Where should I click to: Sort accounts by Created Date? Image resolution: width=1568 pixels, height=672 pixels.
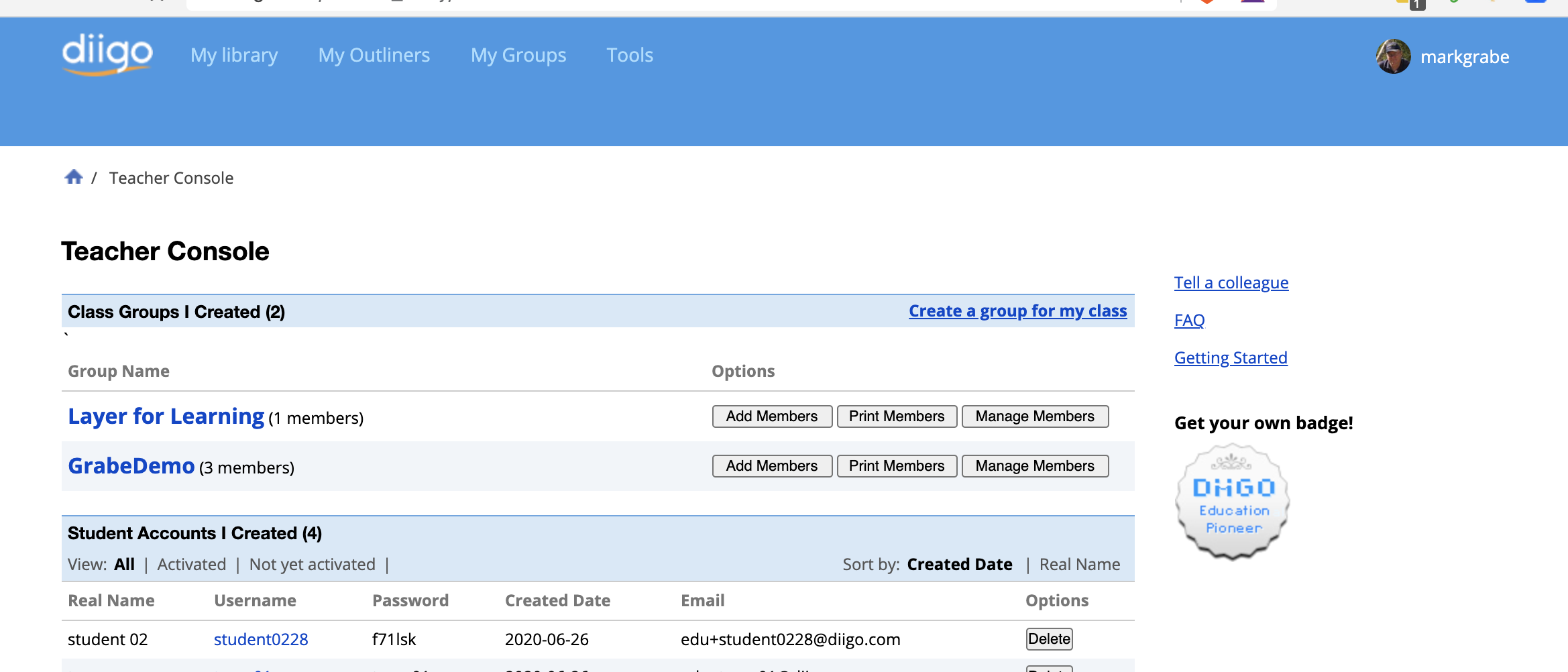coord(960,565)
